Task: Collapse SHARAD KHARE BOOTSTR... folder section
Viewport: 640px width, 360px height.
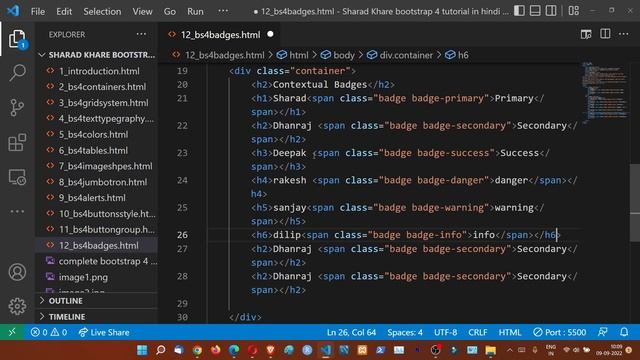Action: 98,55
